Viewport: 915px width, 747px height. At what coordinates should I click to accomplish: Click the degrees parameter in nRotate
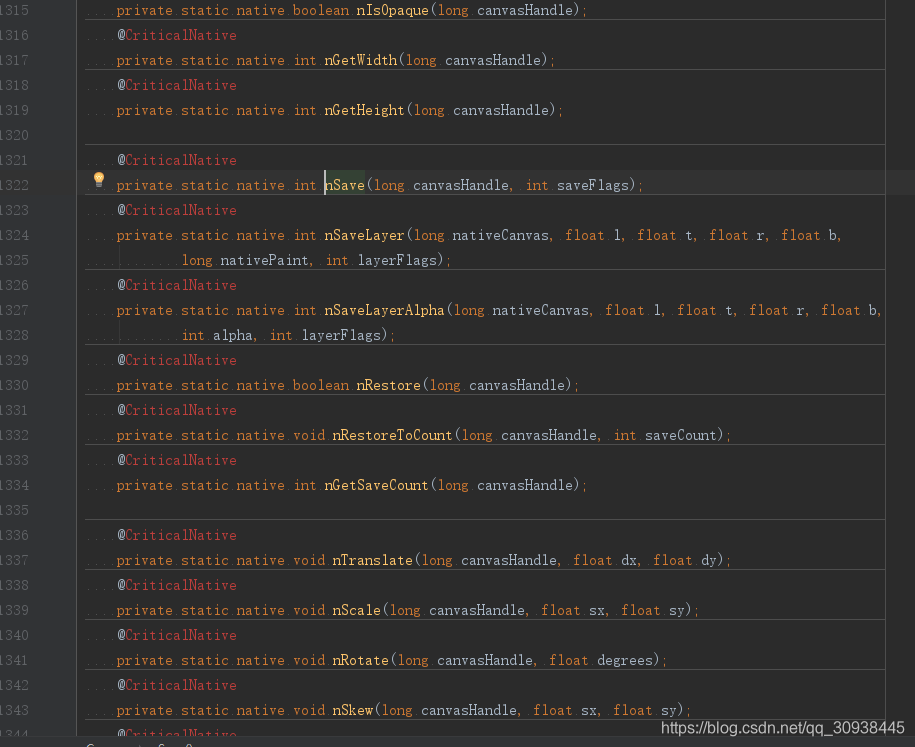[624, 660]
